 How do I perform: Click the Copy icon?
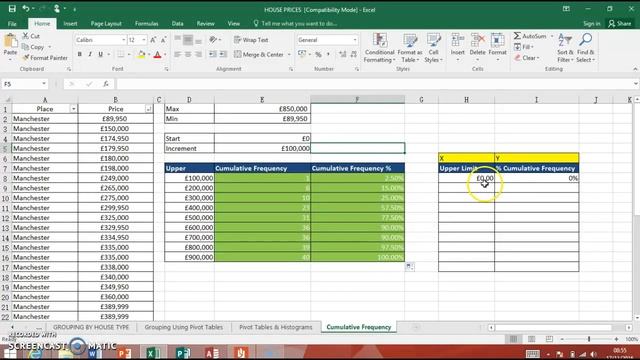25,47
